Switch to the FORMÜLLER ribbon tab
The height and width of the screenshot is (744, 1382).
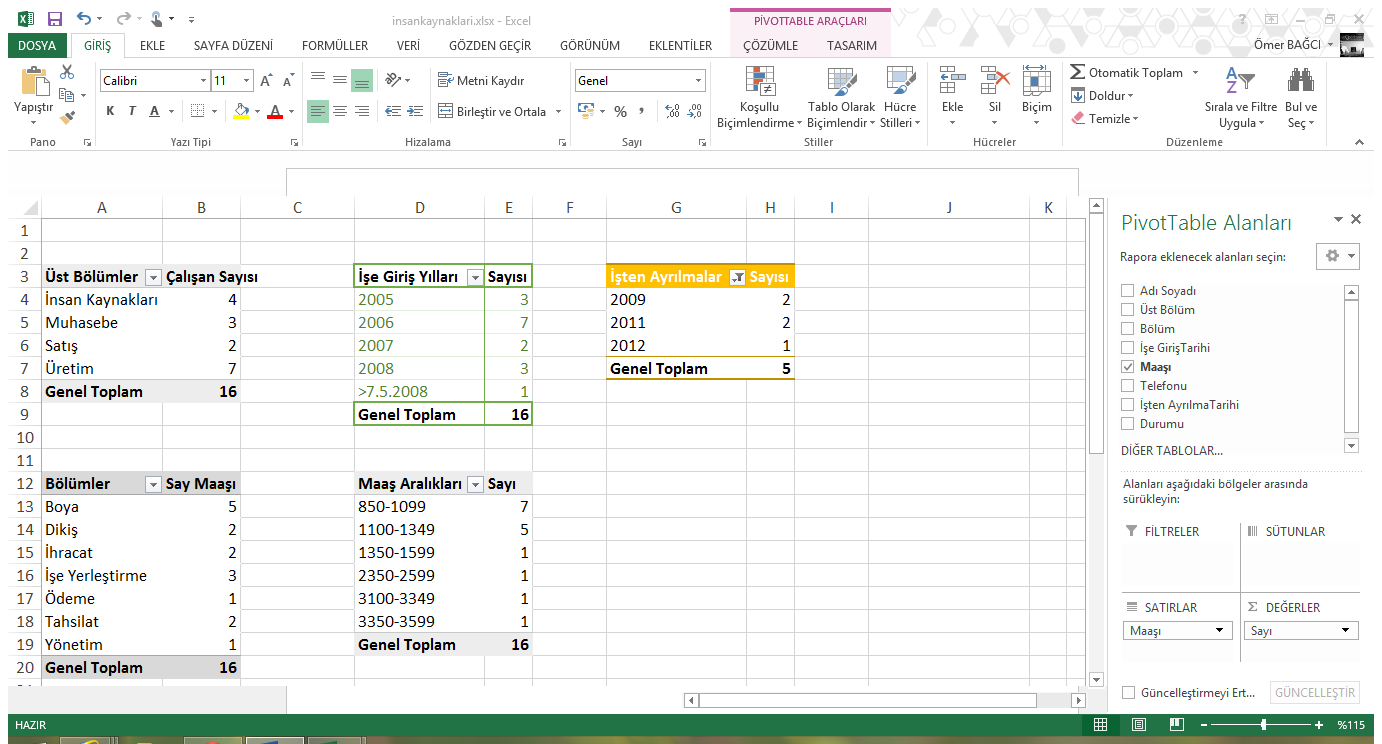pyautogui.click(x=335, y=46)
